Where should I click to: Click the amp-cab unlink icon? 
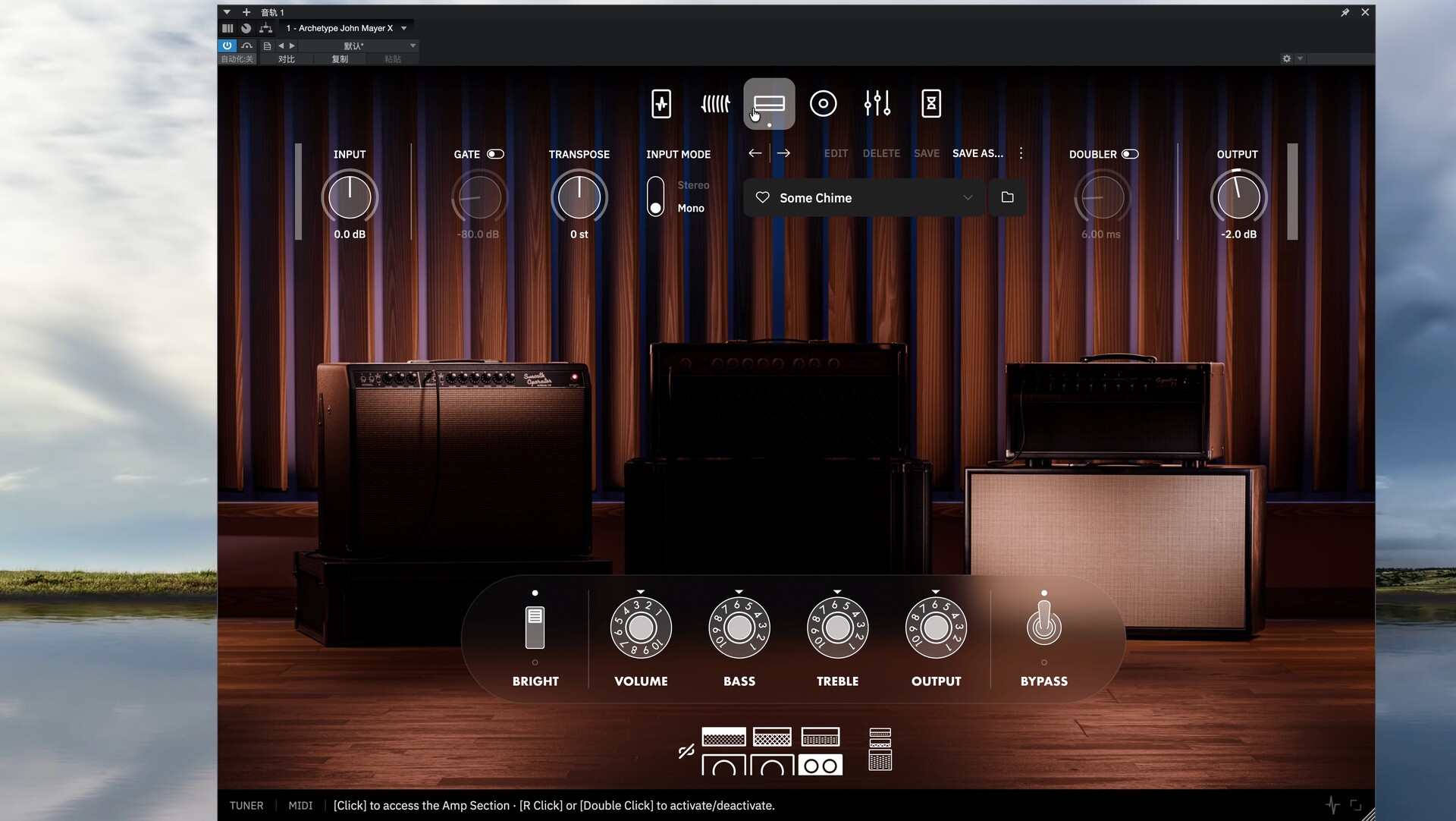[x=686, y=751]
